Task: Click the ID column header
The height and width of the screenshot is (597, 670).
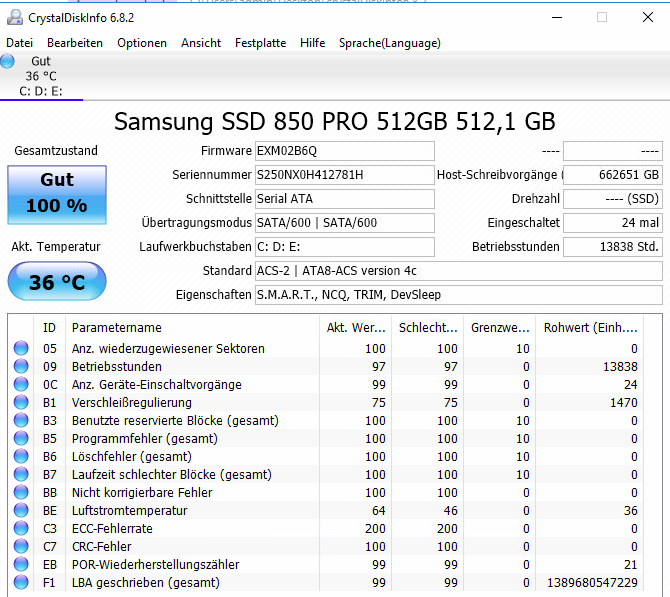Action: 49,328
